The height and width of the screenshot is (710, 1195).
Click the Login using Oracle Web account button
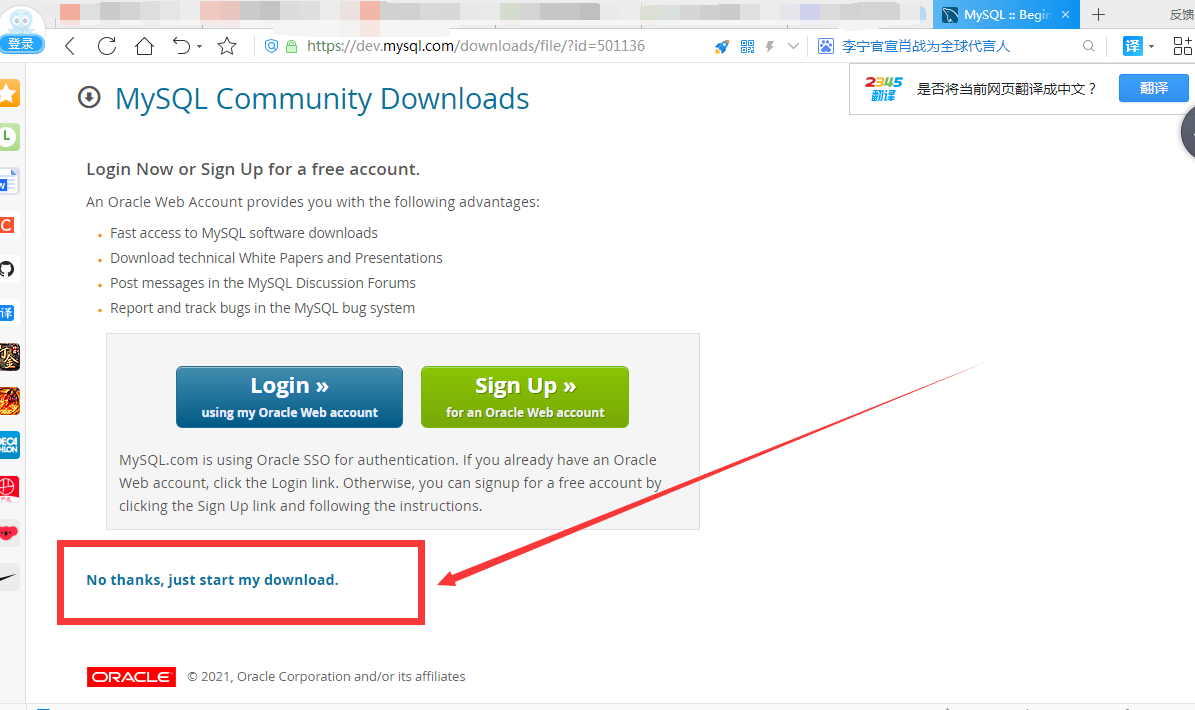[290, 397]
